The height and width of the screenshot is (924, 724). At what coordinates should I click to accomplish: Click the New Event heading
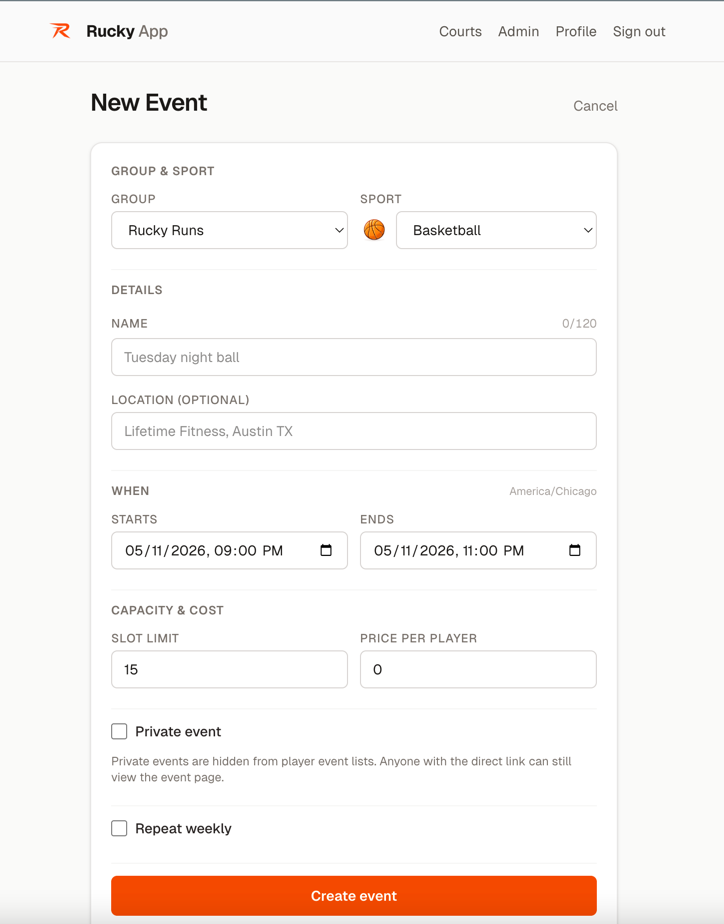tap(149, 103)
